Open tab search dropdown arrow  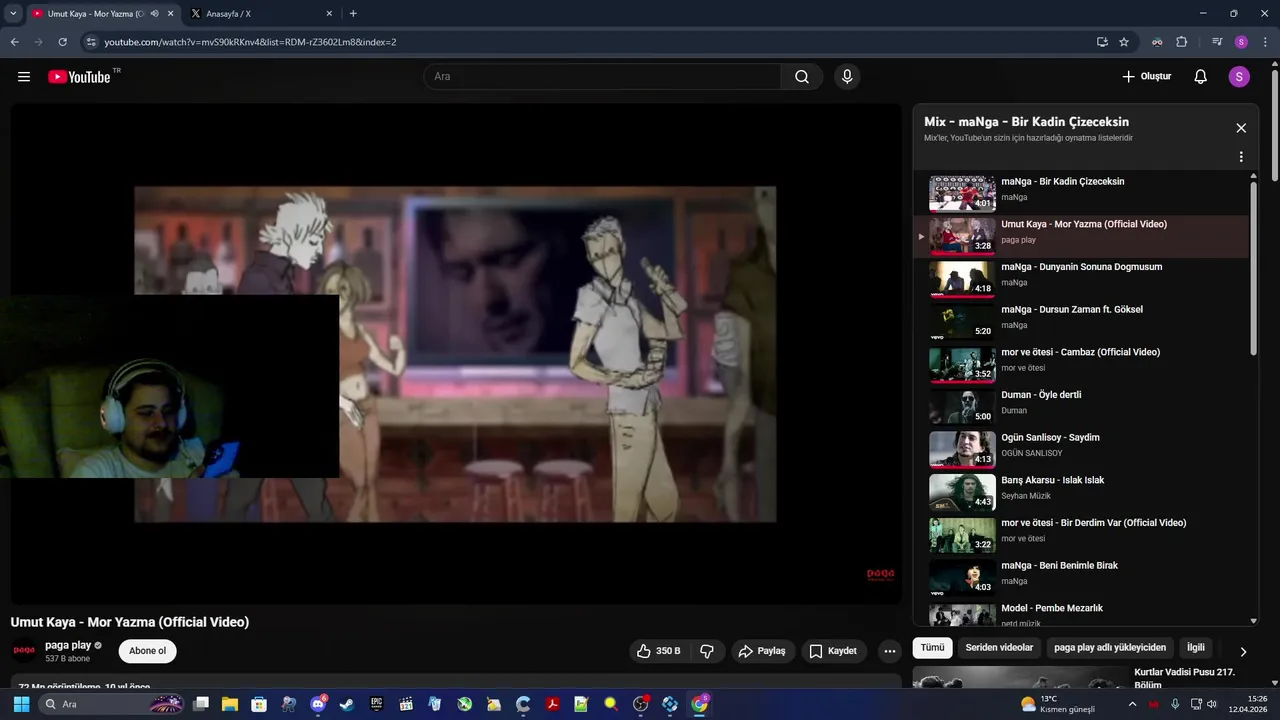tap(13, 14)
